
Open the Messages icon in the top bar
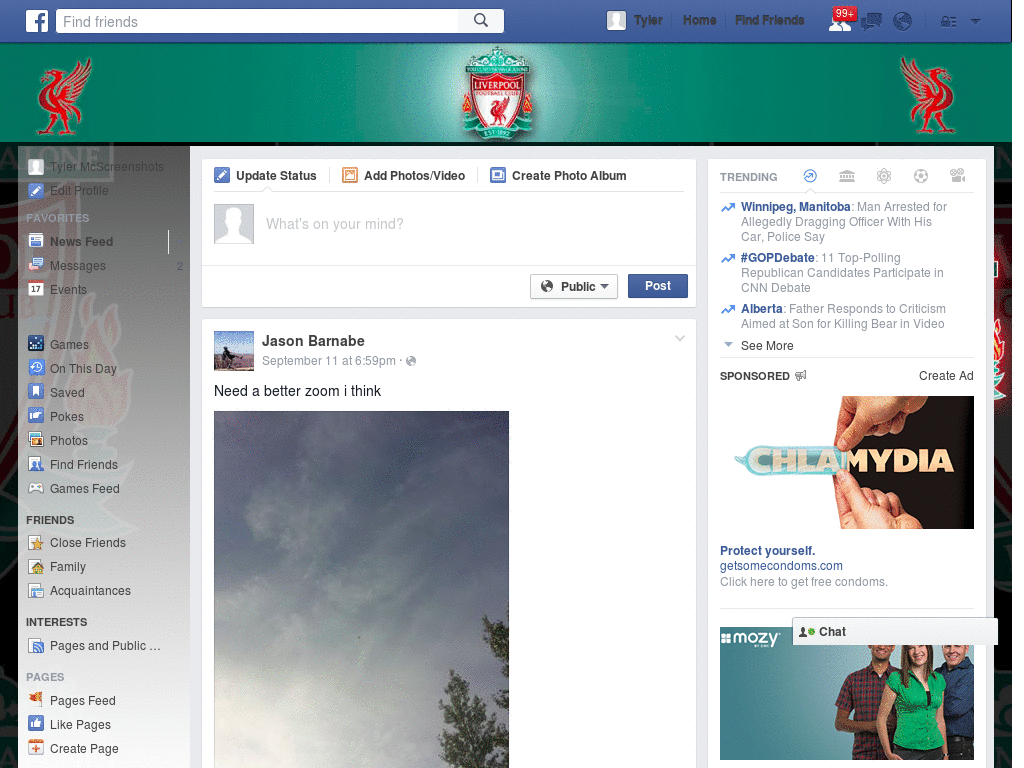pyautogui.click(x=871, y=20)
